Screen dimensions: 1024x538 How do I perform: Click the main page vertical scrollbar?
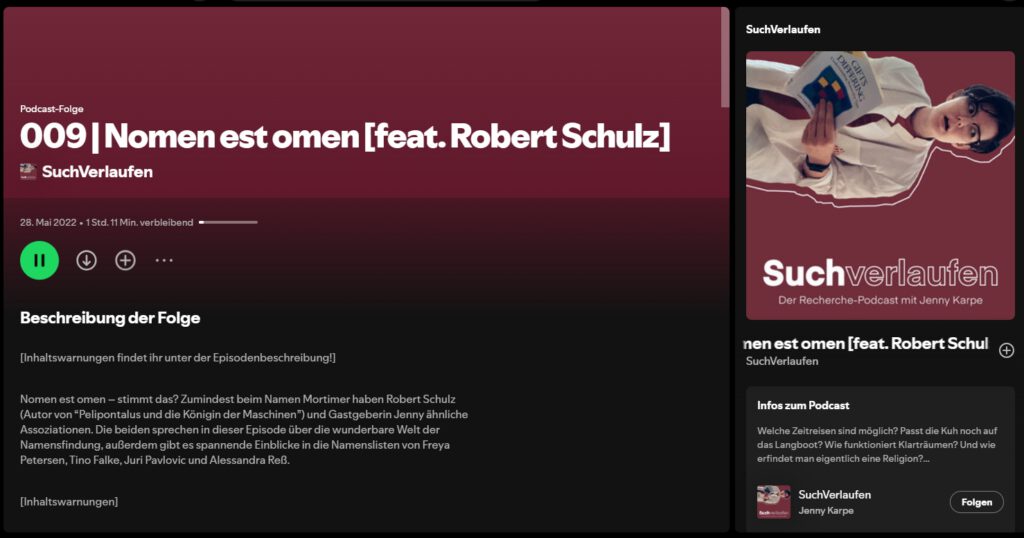[x=725, y=60]
